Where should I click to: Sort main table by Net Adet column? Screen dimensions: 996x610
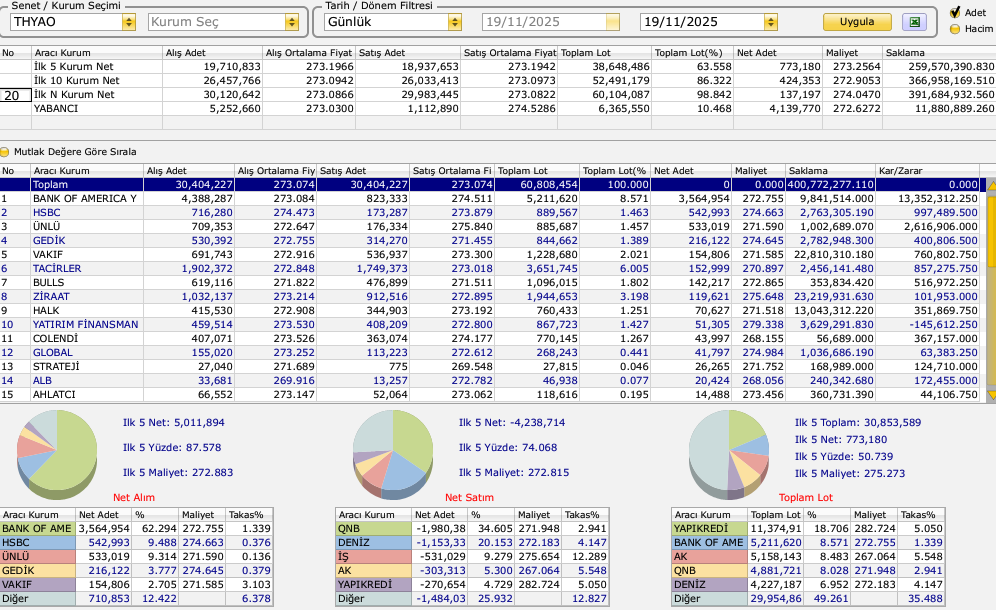click(x=691, y=171)
